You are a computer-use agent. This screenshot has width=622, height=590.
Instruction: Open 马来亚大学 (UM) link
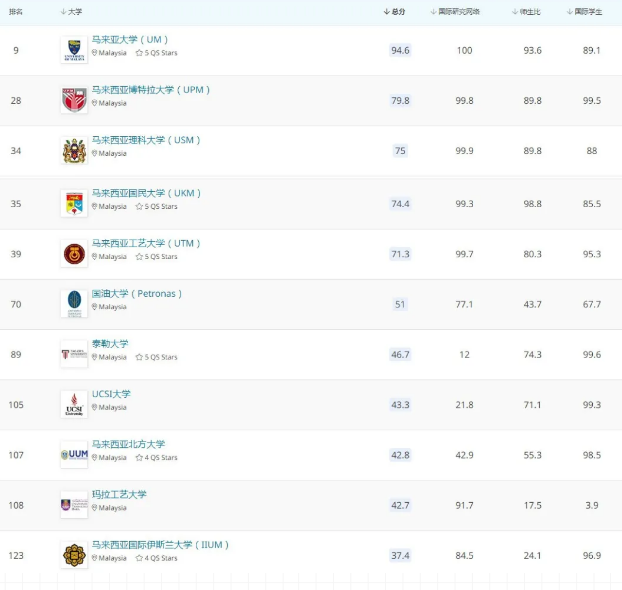point(130,40)
